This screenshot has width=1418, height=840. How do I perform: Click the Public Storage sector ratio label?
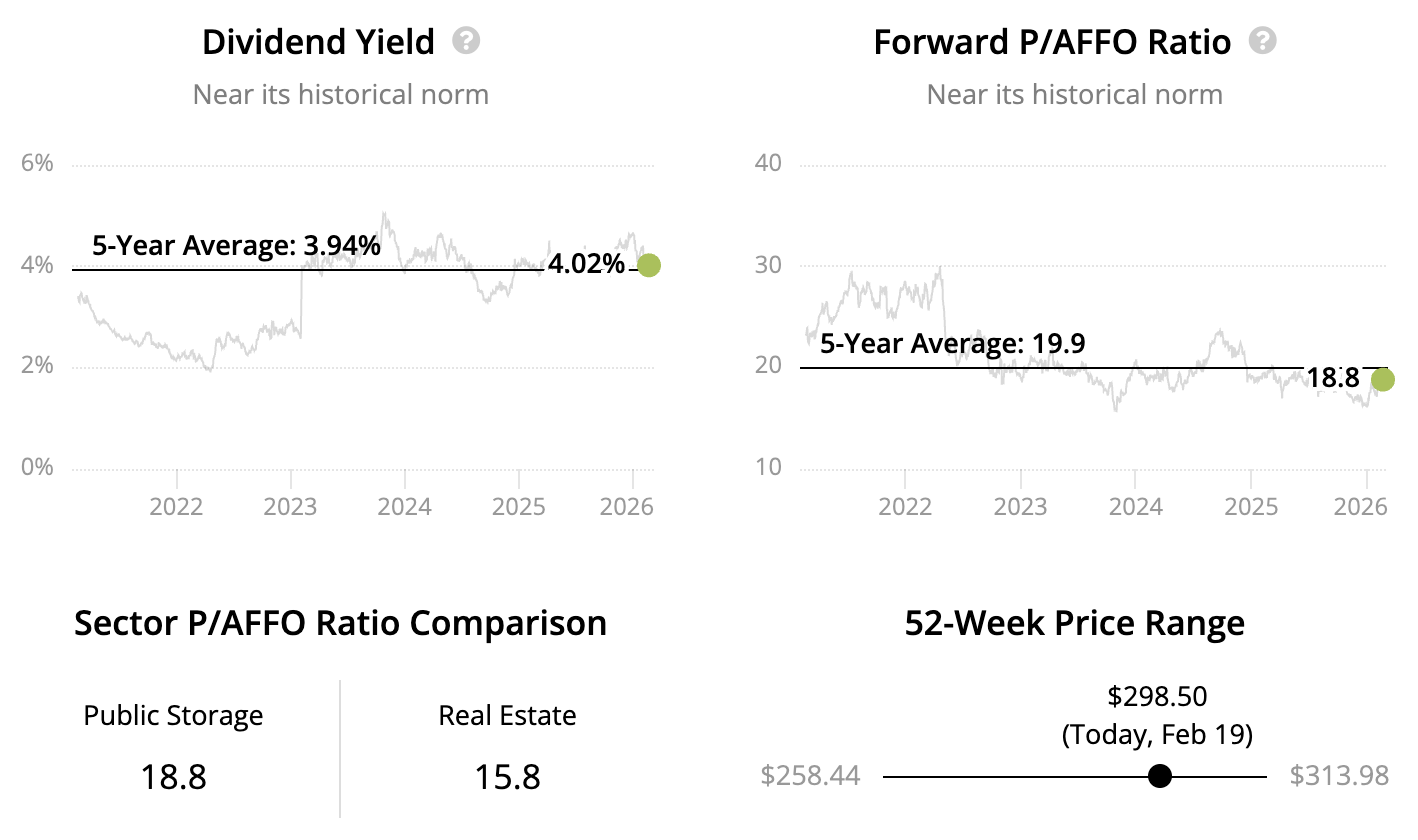[x=173, y=716]
